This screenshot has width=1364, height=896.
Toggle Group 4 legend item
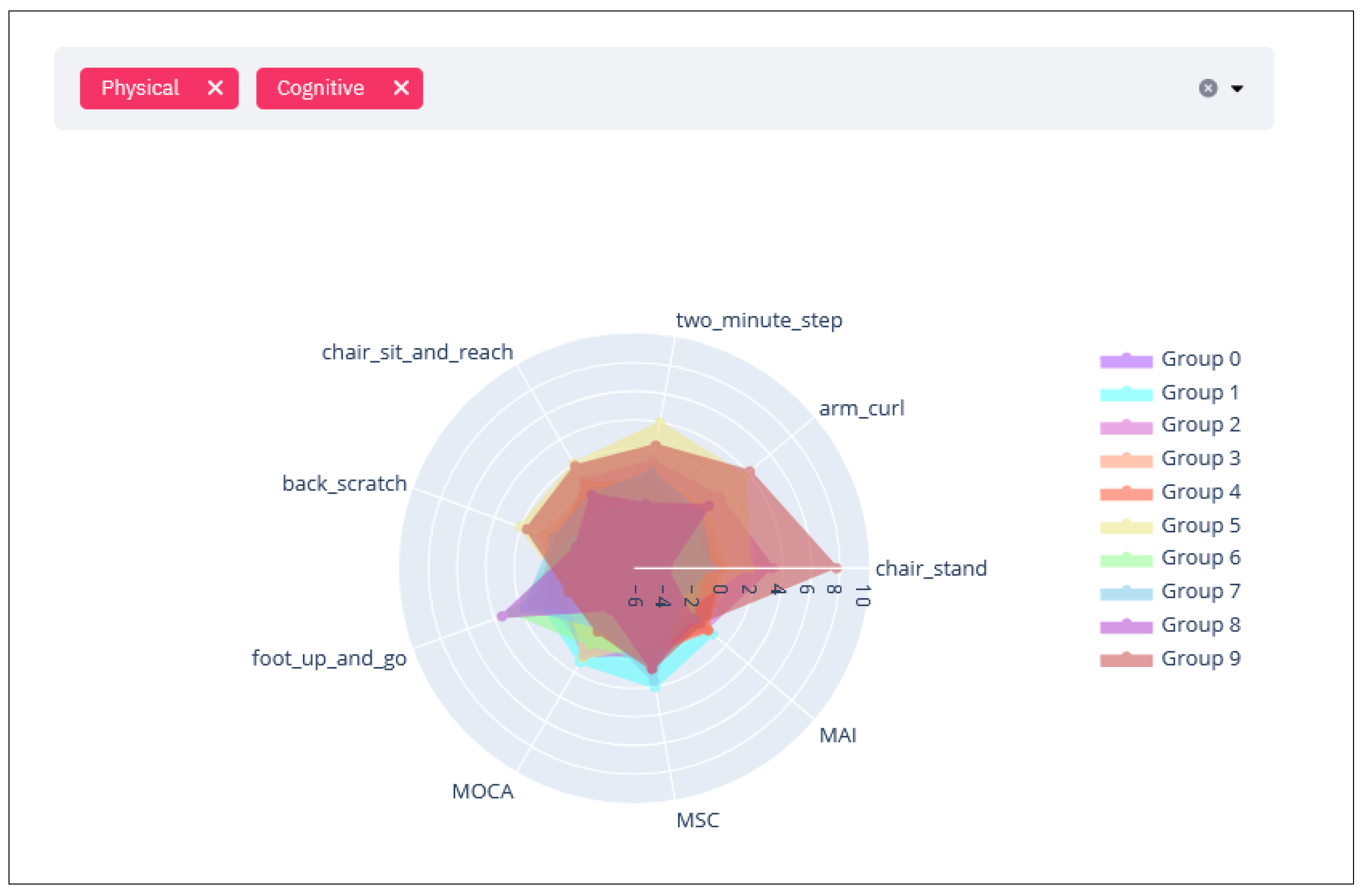pos(1200,492)
